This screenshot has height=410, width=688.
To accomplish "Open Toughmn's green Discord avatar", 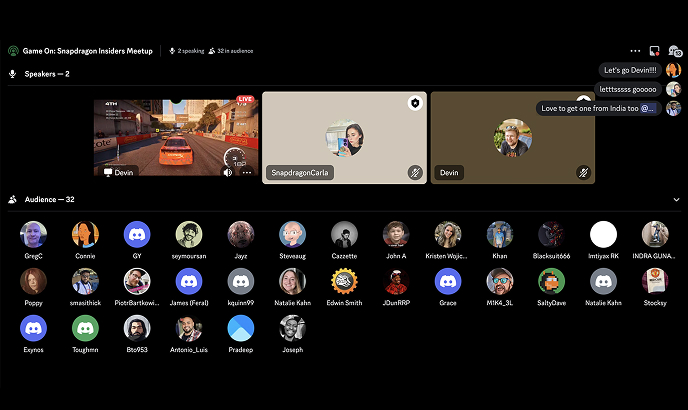I will pyautogui.click(x=85, y=328).
